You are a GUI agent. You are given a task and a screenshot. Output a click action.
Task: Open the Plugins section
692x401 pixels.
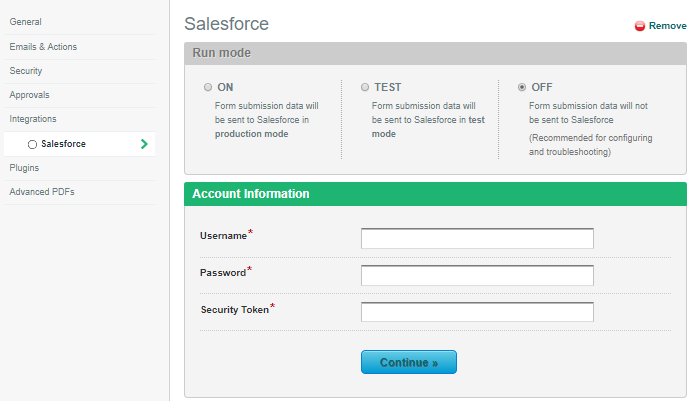pyautogui.click(x=24, y=168)
